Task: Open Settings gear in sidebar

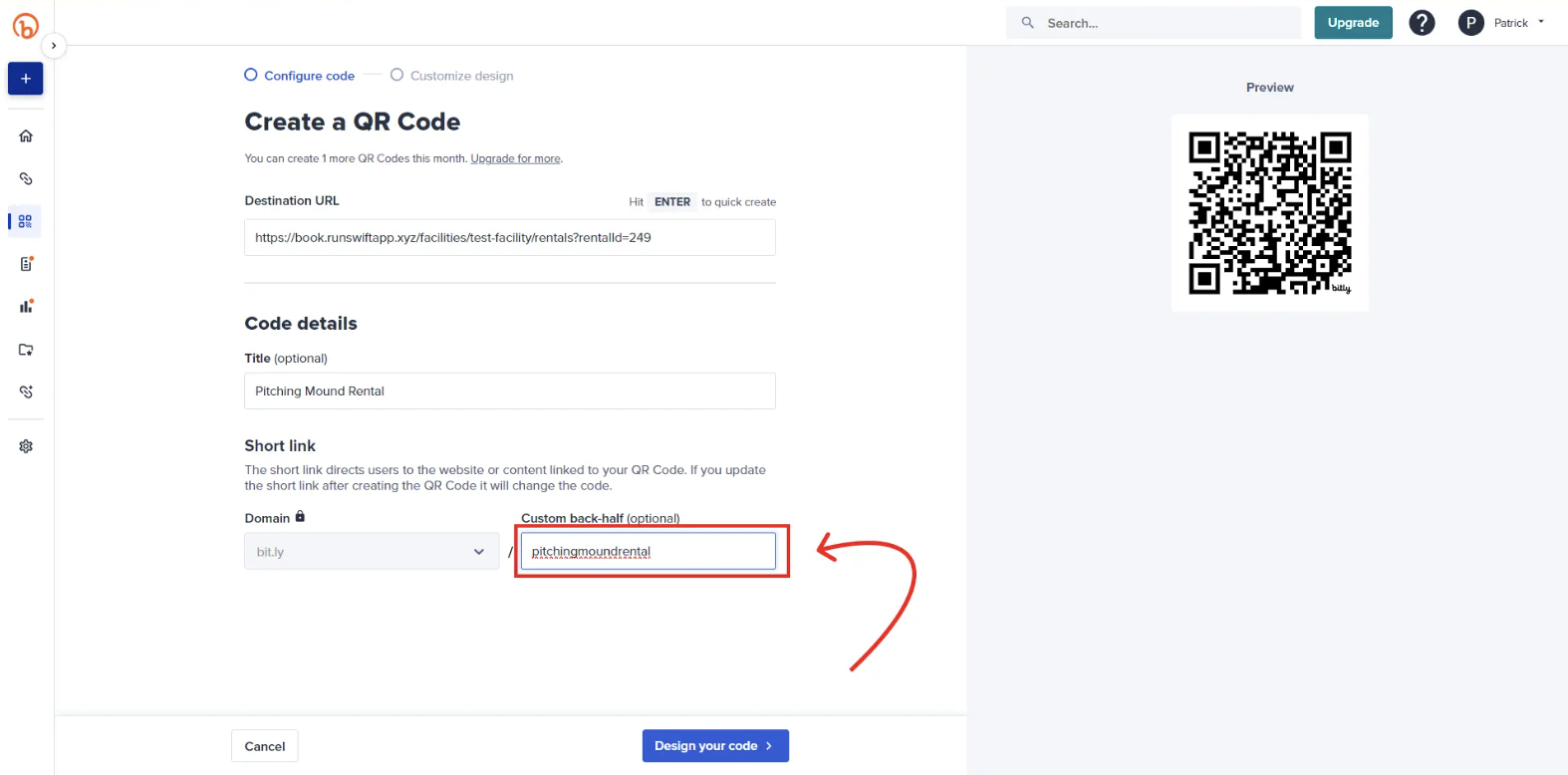Action: pyautogui.click(x=26, y=446)
